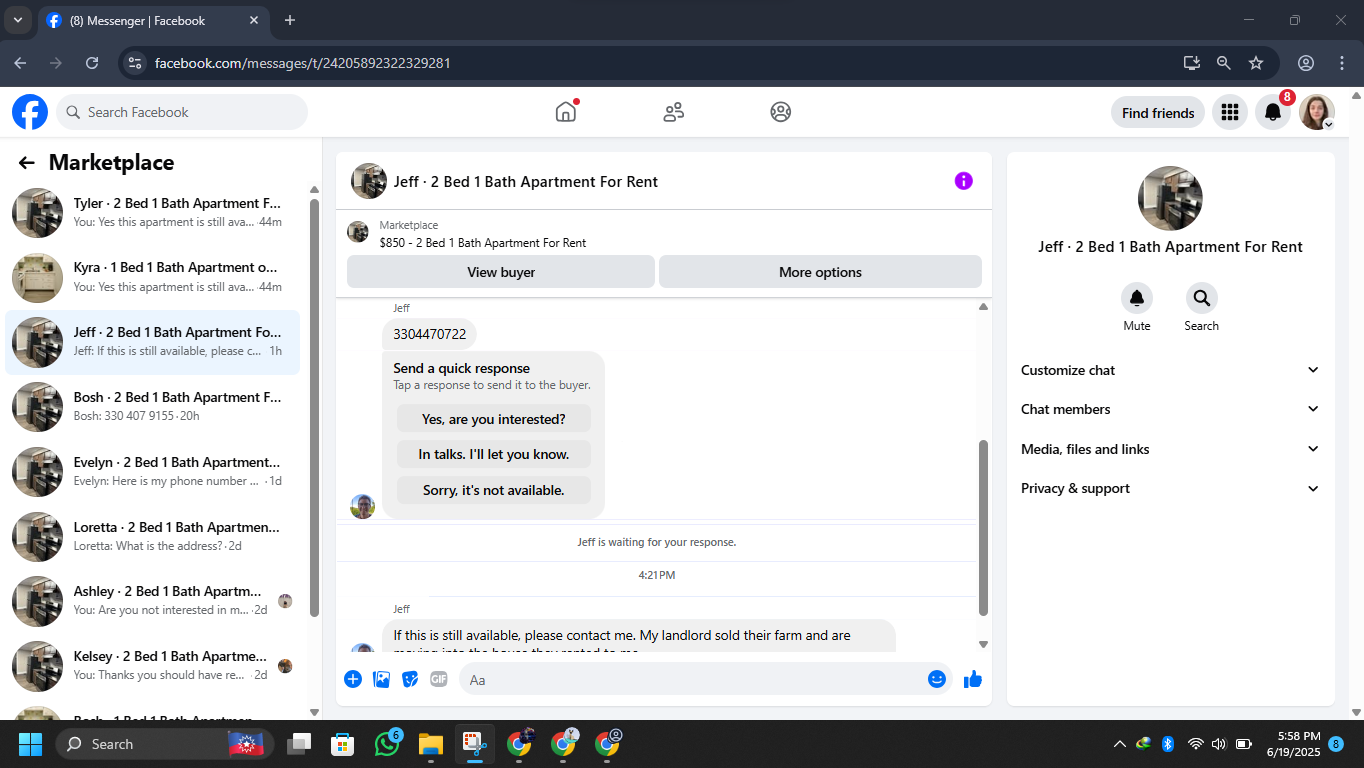Viewport: 1364px width, 768px height.
Task: Open the Friends icon in top navigation
Action: click(674, 112)
